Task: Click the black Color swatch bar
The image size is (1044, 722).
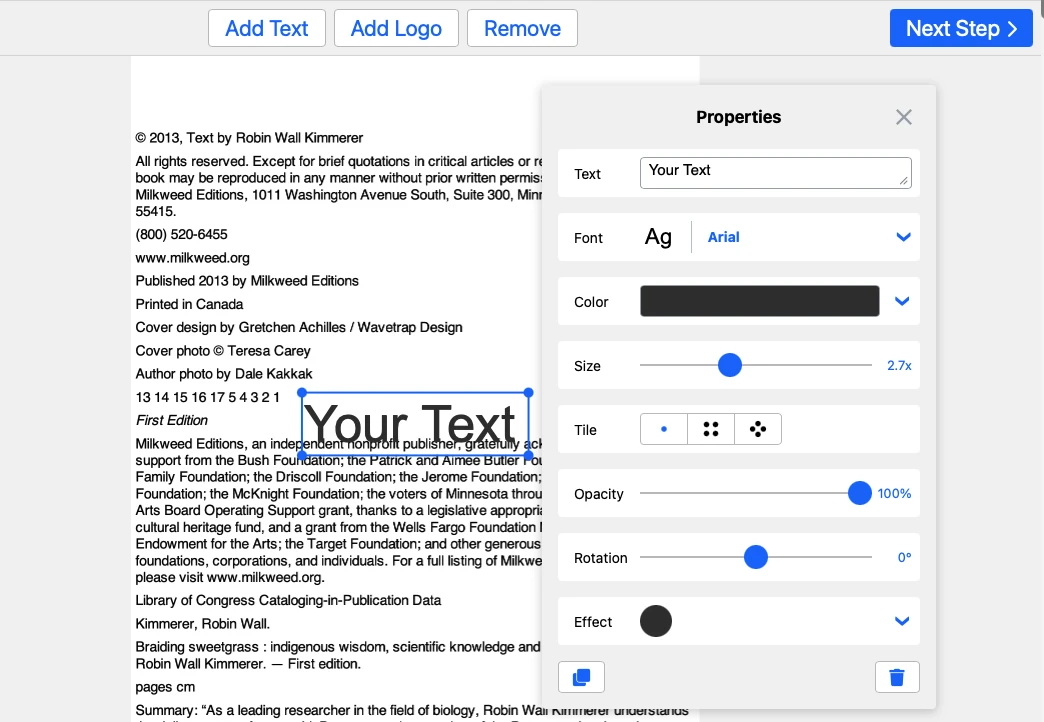Action: [x=759, y=301]
